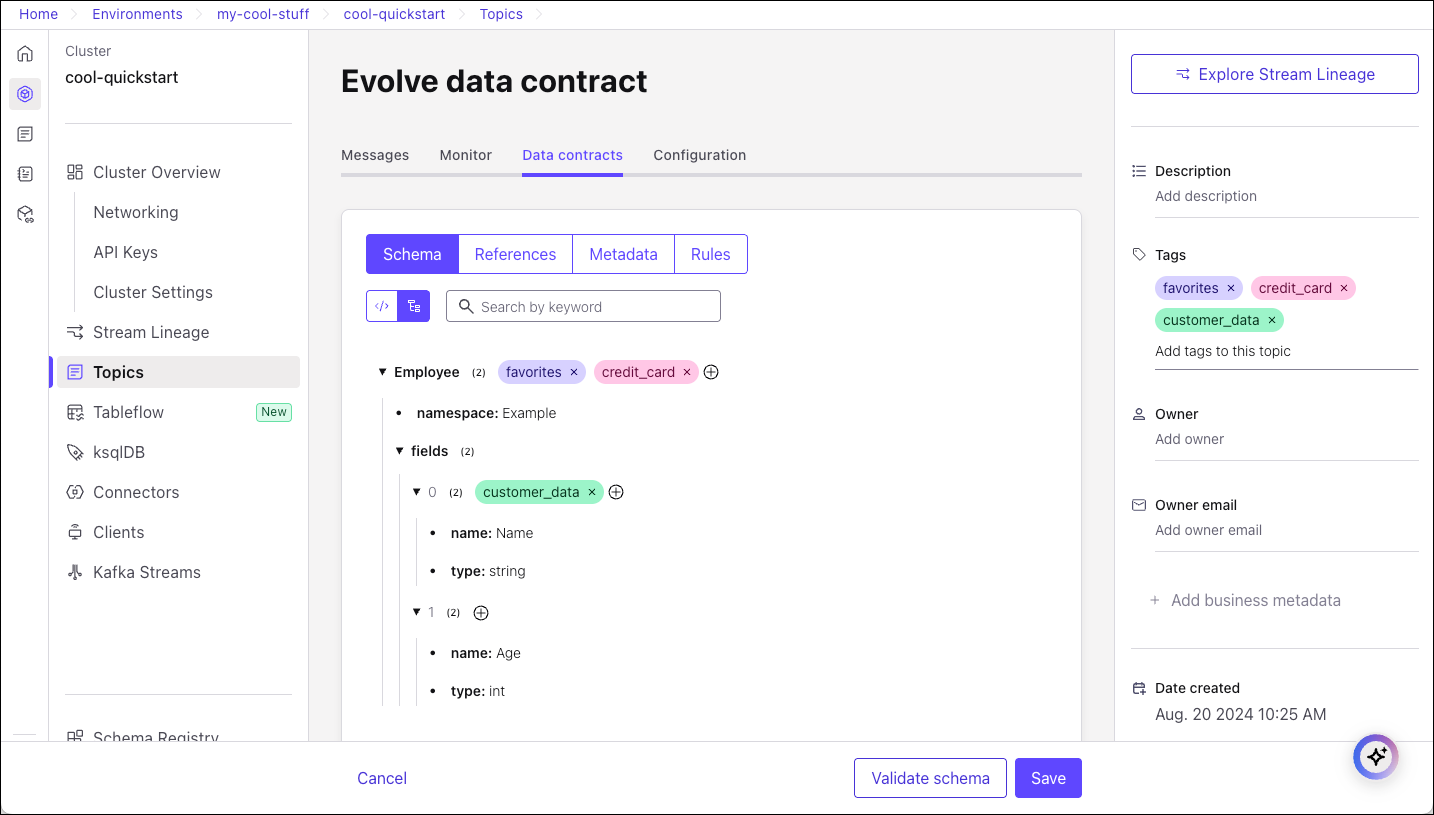Click the Search by keyword field

click(x=583, y=306)
